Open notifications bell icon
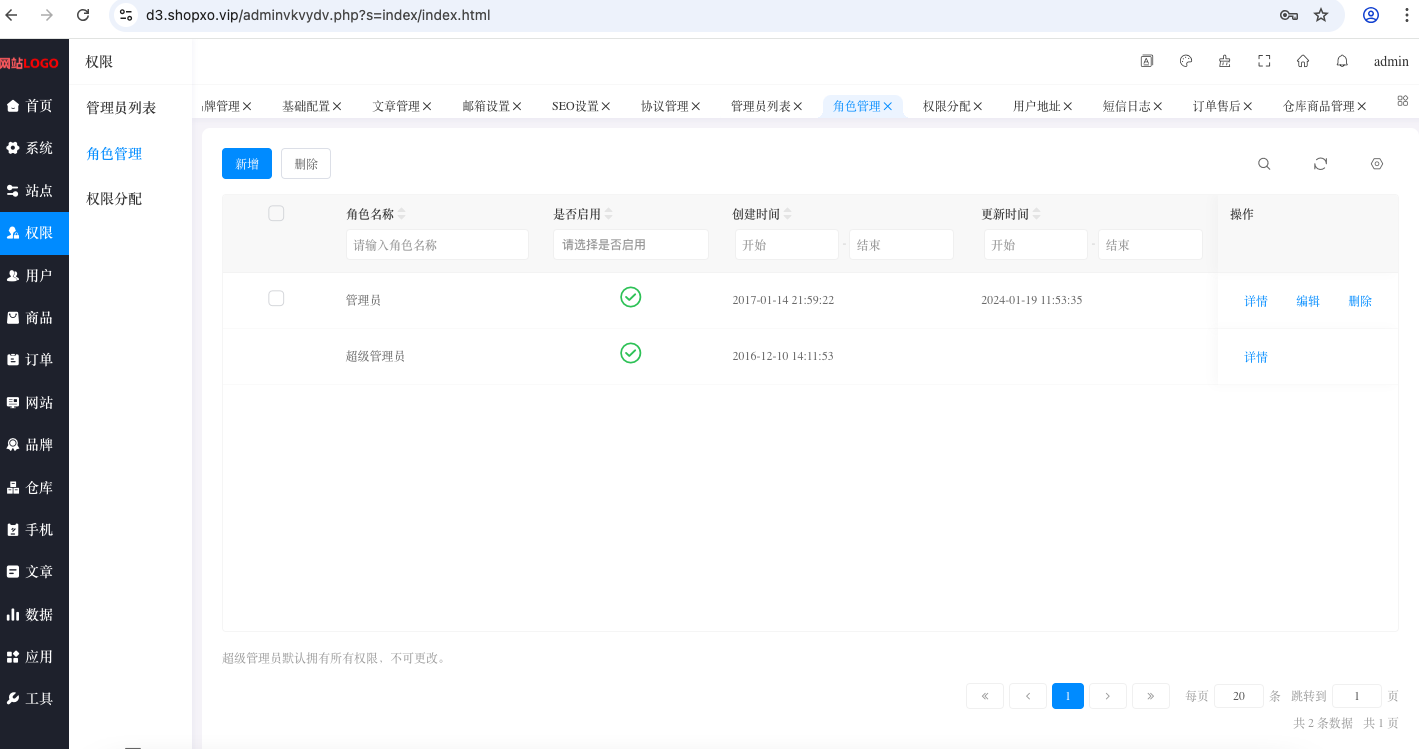This screenshot has height=749, width=1419. point(1342,61)
